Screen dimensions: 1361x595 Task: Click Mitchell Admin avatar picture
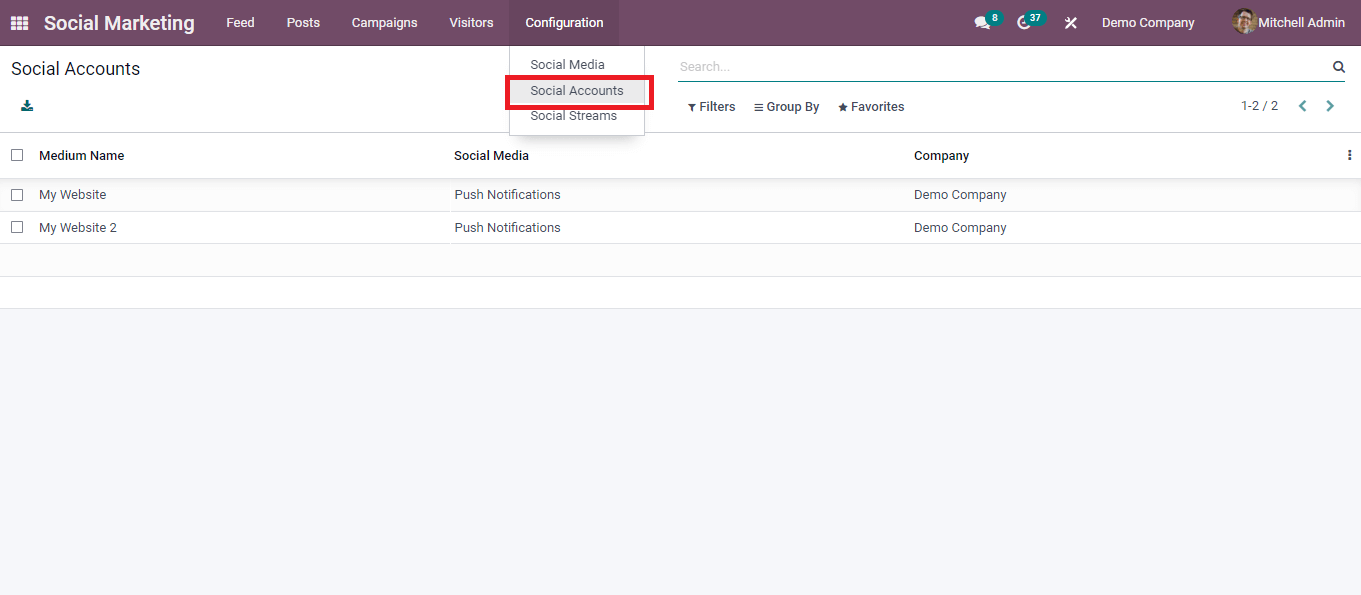[x=1244, y=22]
